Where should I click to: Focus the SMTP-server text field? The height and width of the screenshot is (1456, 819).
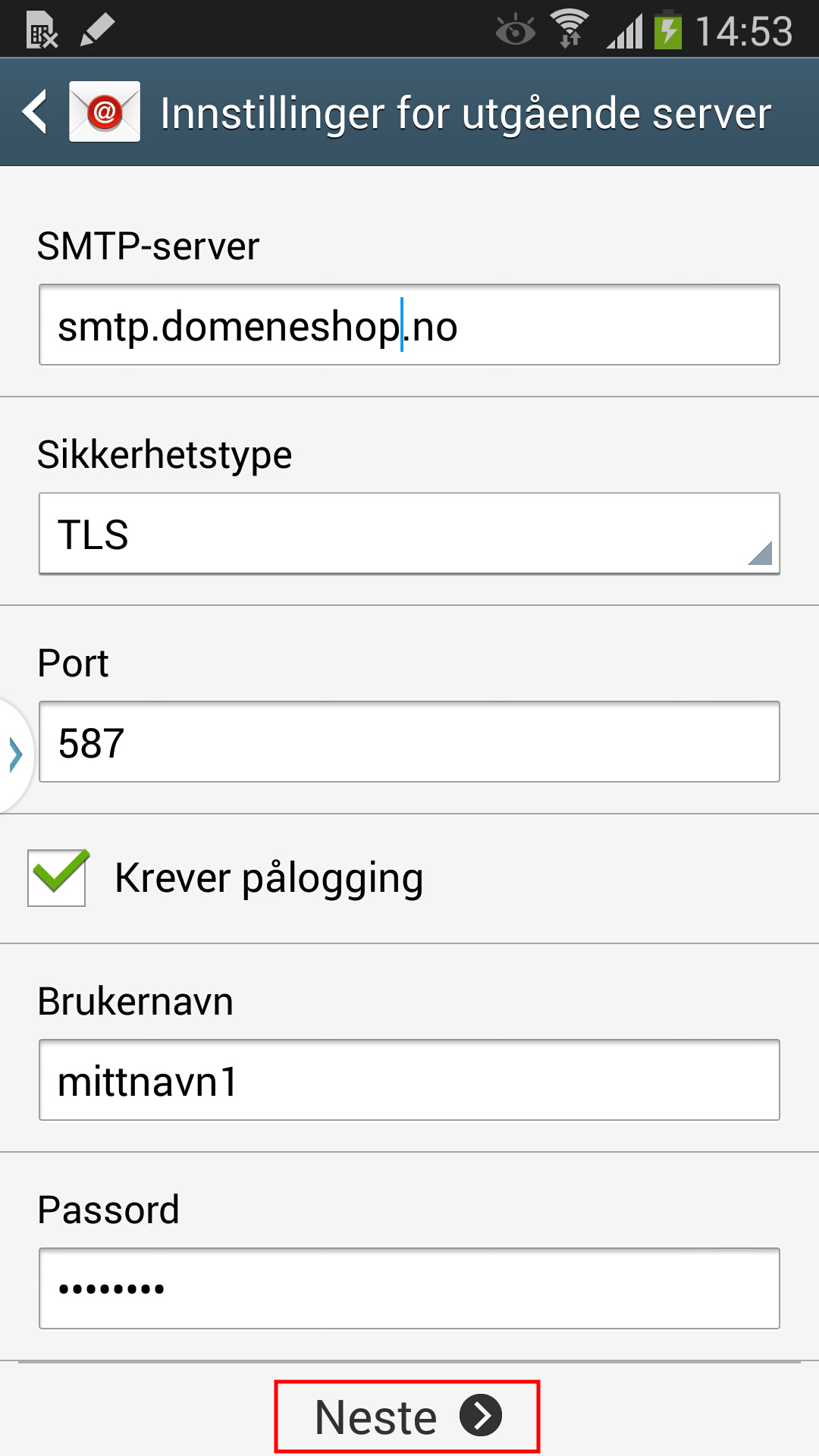pyautogui.click(x=409, y=325)
